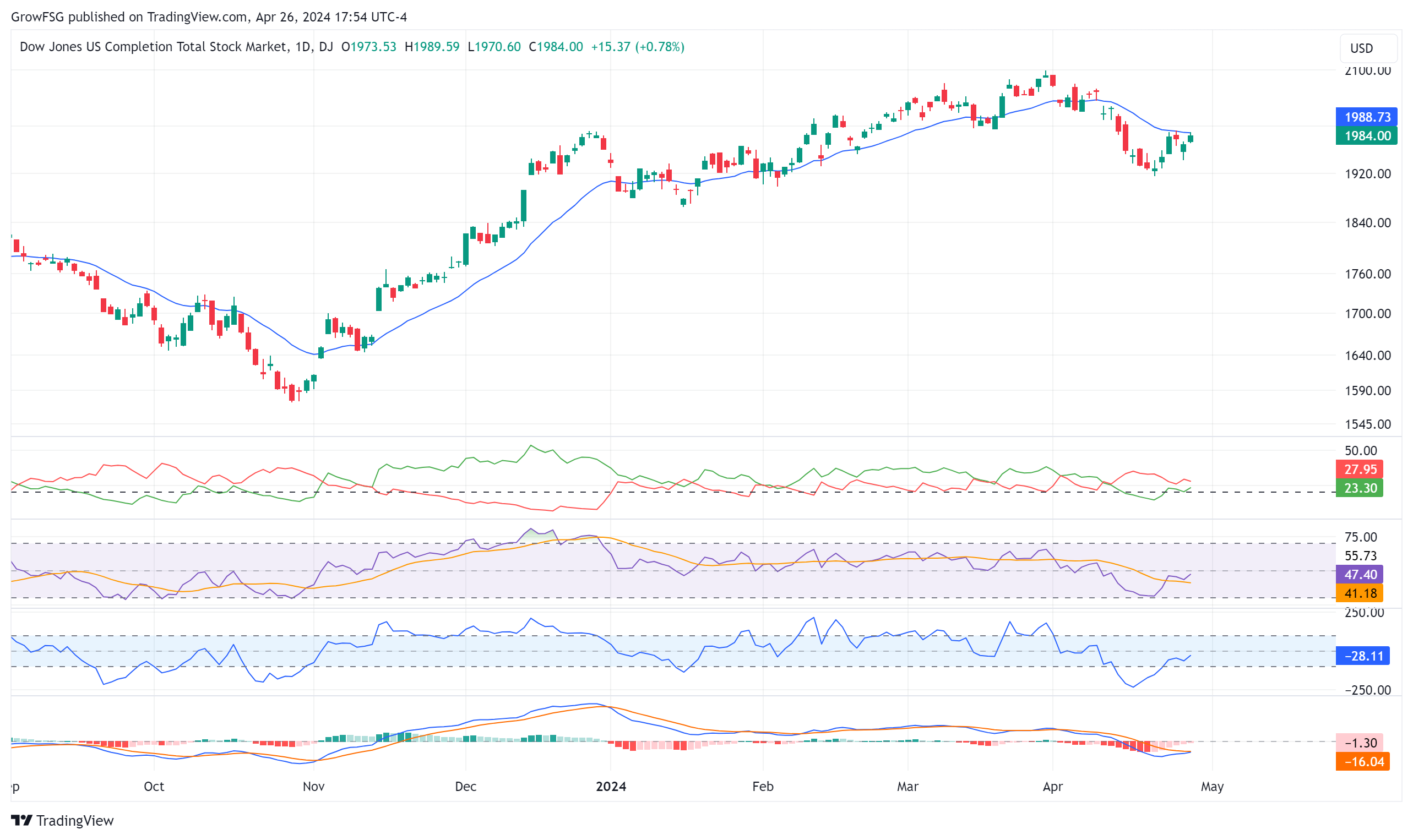Click the open value O1973.53

(x=368, y=47)
